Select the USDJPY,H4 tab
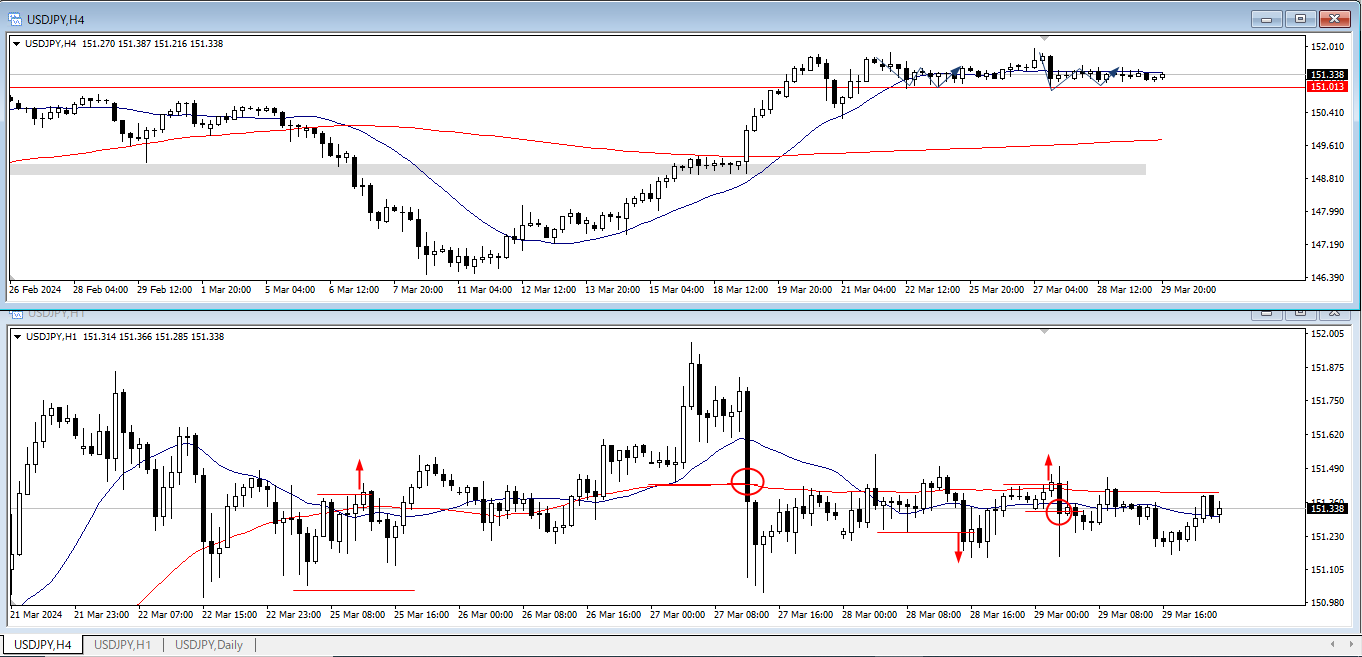 pos(41,645)
